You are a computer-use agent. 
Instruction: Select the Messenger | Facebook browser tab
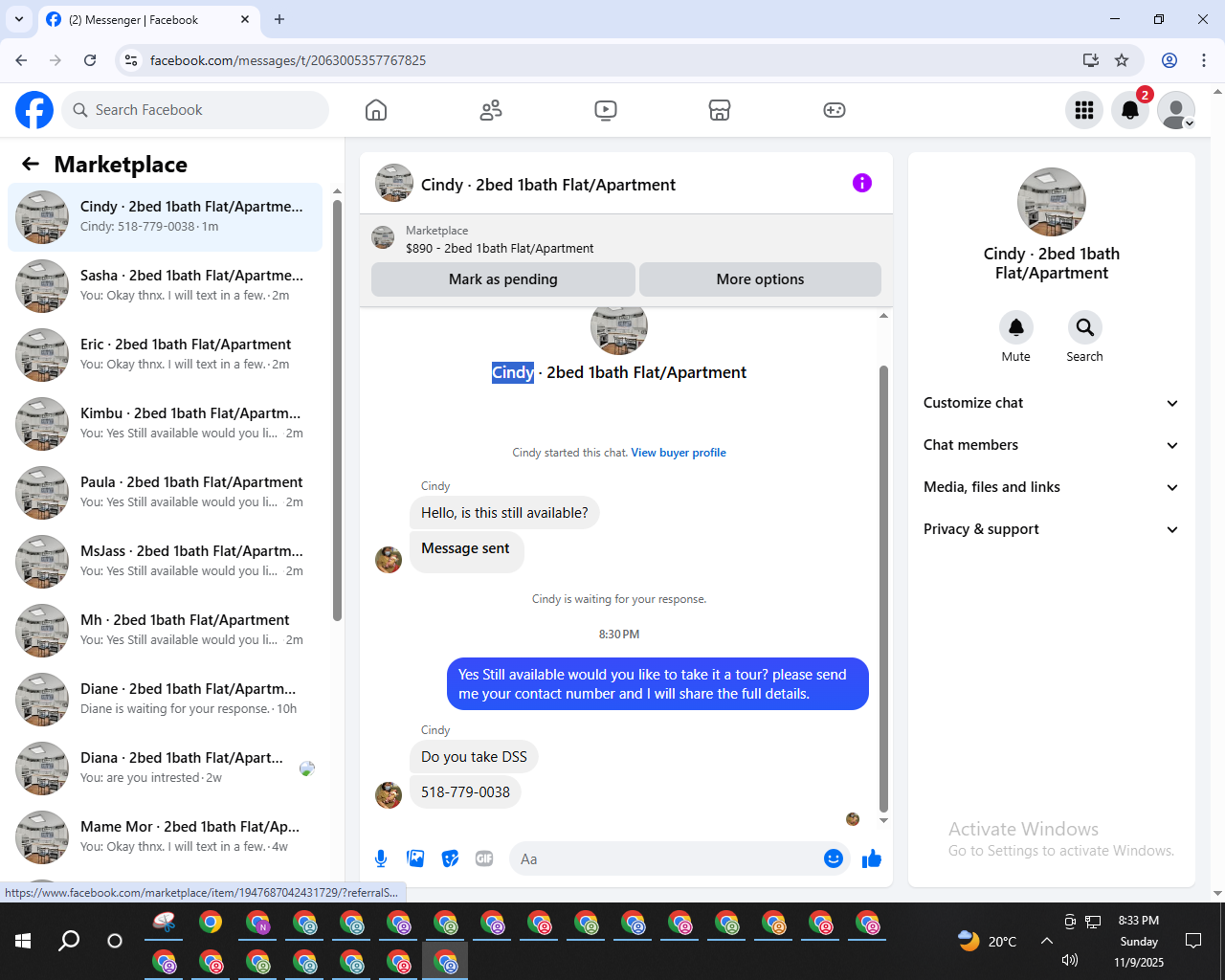pos(148,19)
